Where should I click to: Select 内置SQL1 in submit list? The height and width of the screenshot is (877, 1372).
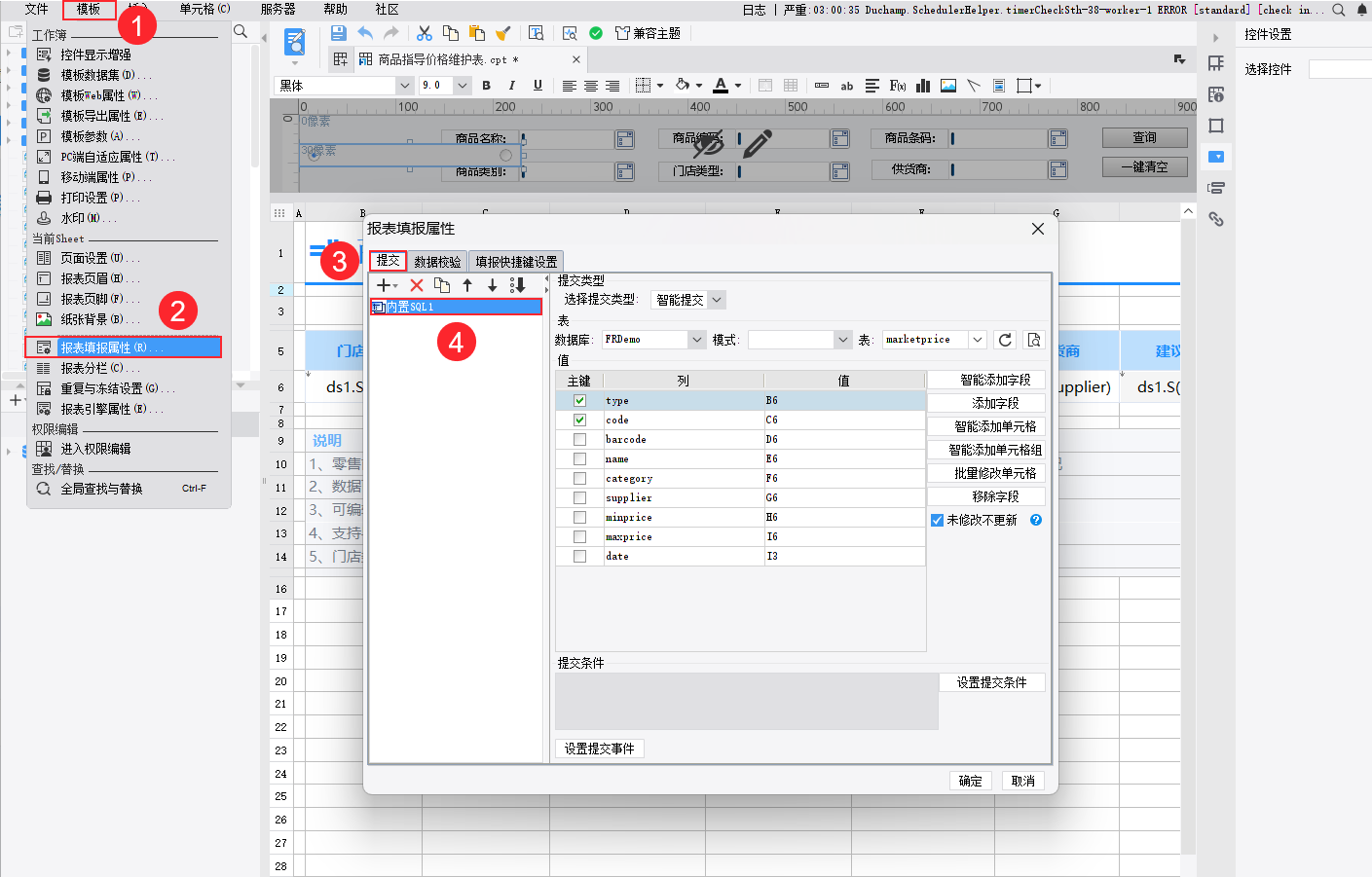click(x=456, y=307)
